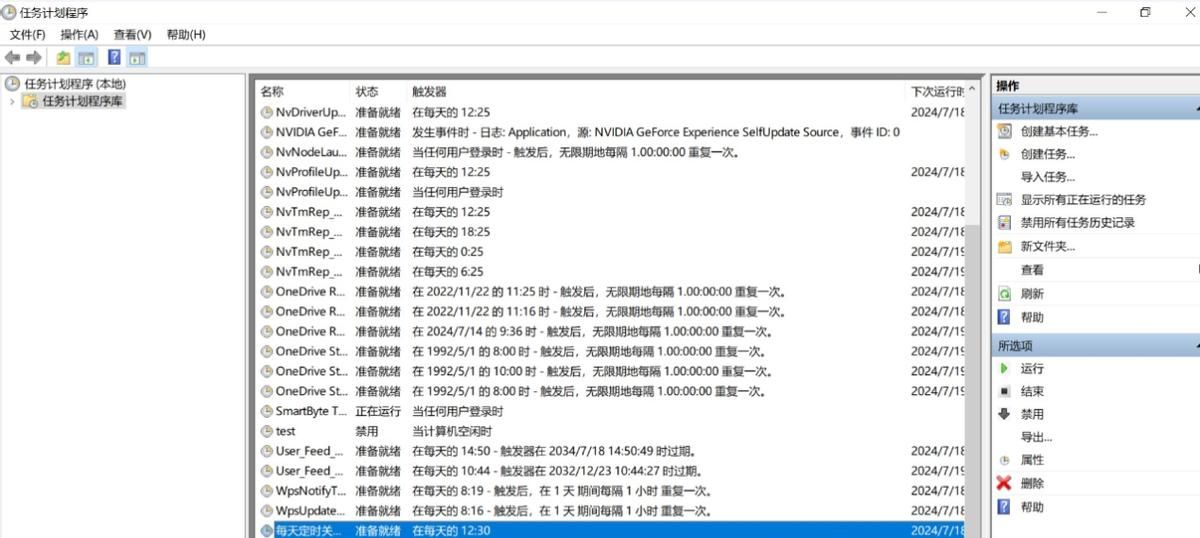The height and width of the screenshot is (538, 1200).
Task: Select NvTmRep task triggered daily at 18:25
Action: pyautogui.click(x=610, y=232)
